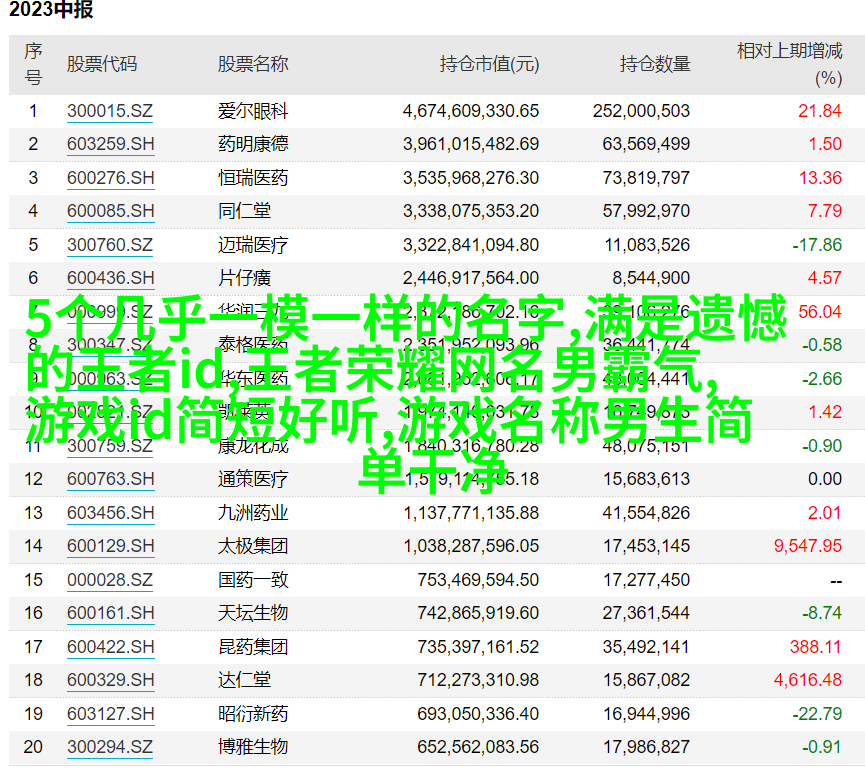Select stock name 恒瑞医药
The width and height of the screenshot is (865, 776).
[253, 178]
